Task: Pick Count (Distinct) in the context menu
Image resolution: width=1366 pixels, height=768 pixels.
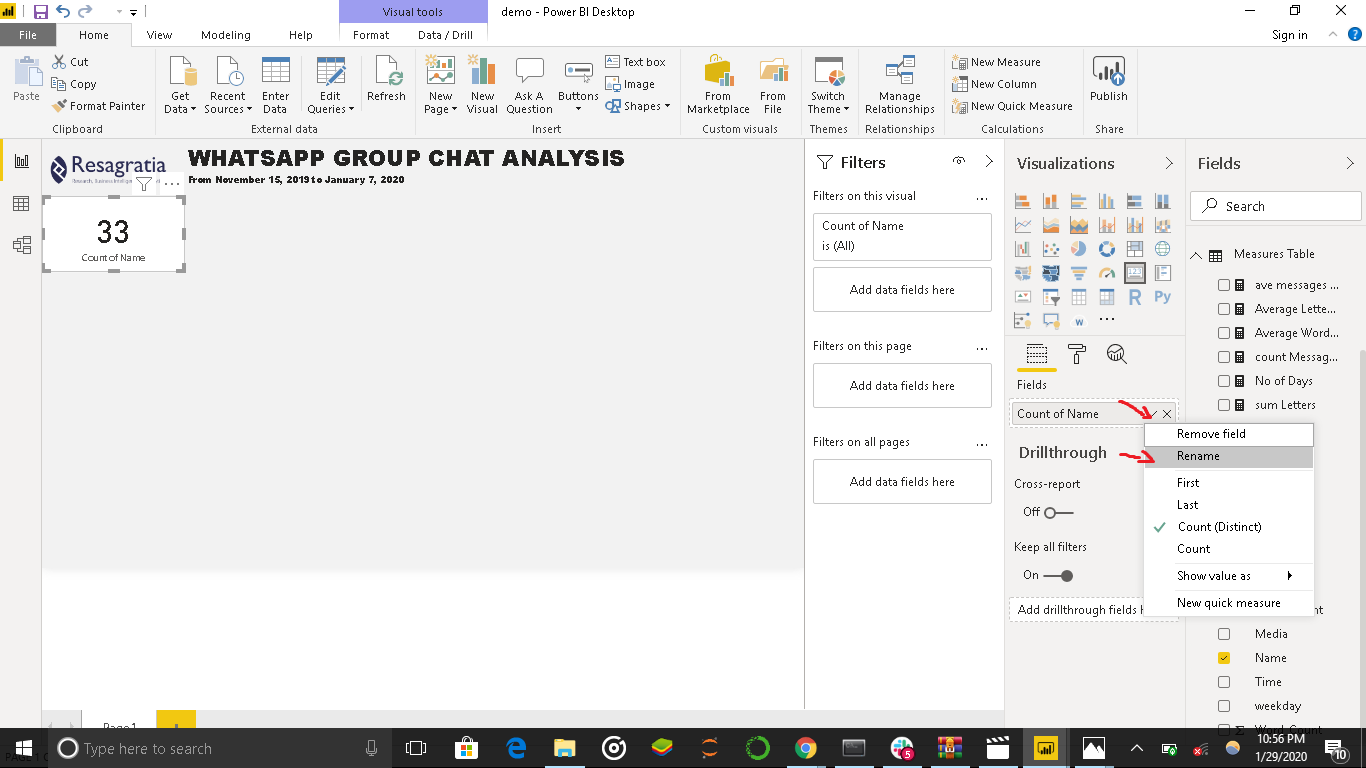Action: tap(1229, 527)
